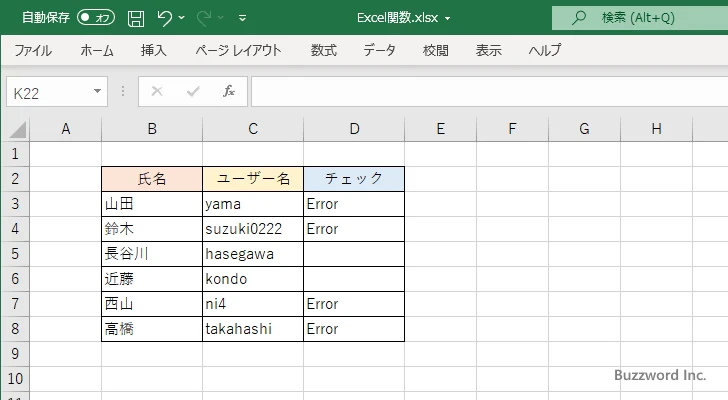
Task: Click the Undo arrow icon
Action: [x=165, y=18]
